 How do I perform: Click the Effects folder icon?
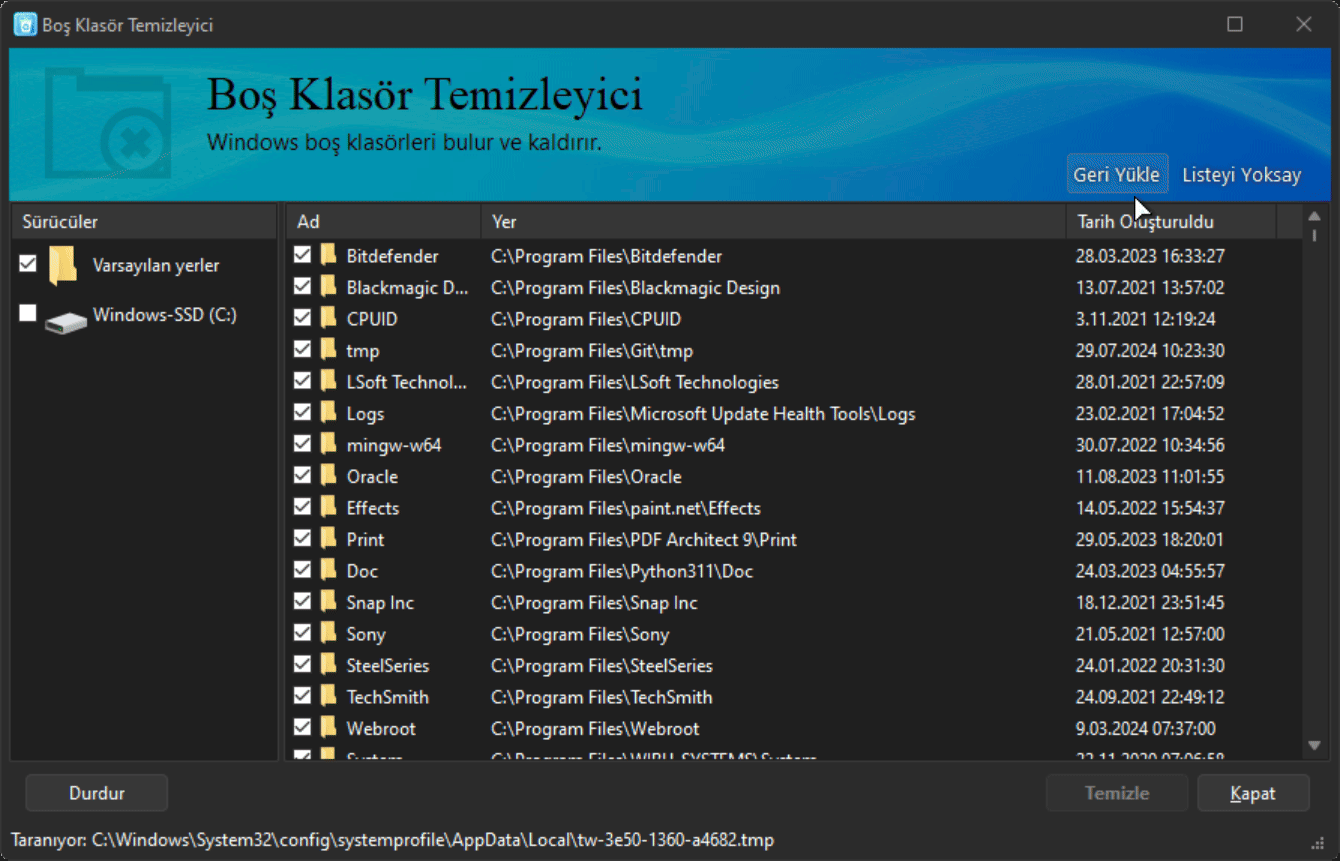pos(329,508)
